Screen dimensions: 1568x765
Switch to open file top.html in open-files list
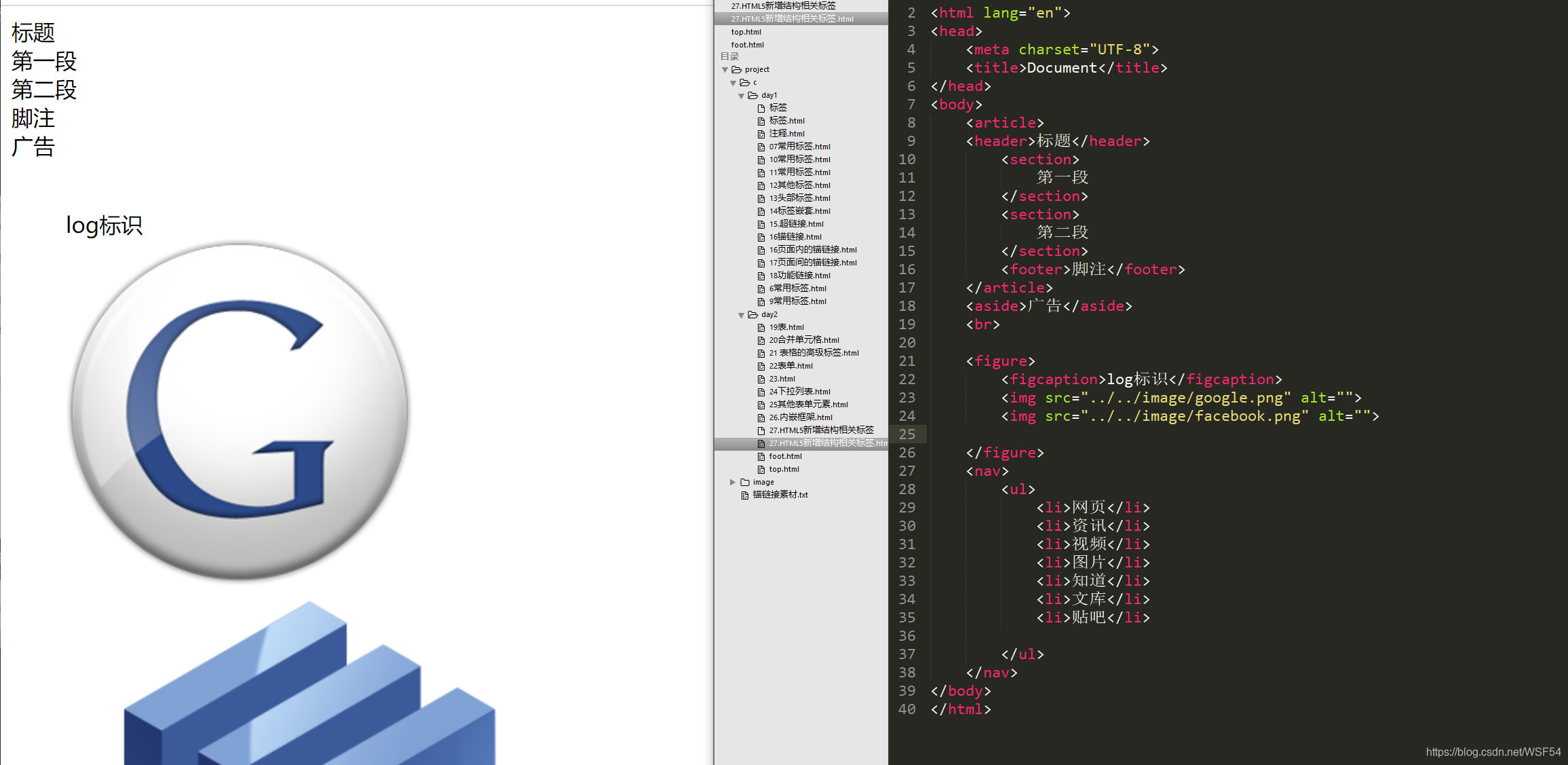746,32
